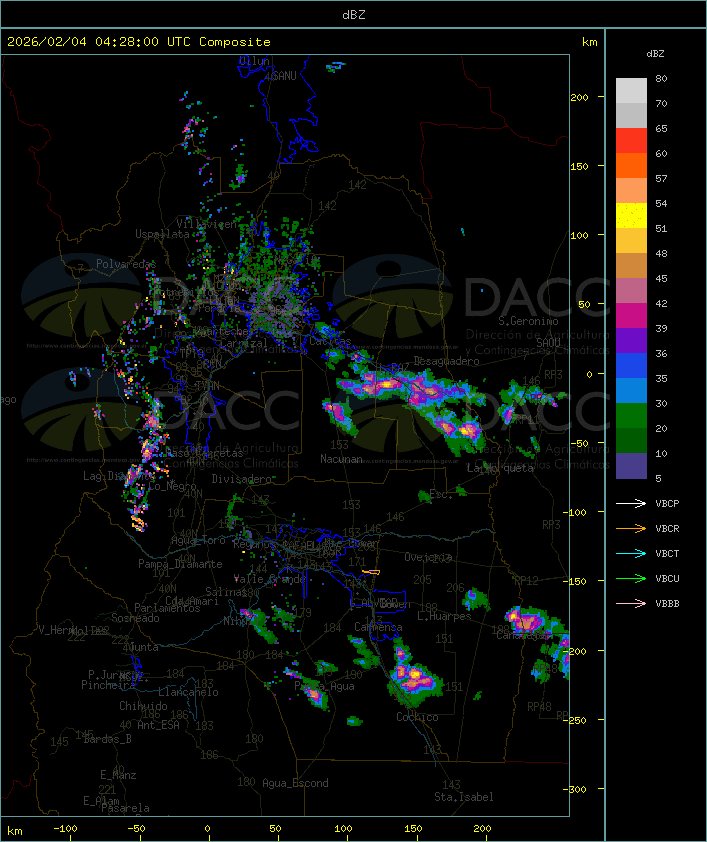The image size is (707, 842).
Task: Click the Desaguadero map label
Action: pyautogui.click(x=446, y=361)
